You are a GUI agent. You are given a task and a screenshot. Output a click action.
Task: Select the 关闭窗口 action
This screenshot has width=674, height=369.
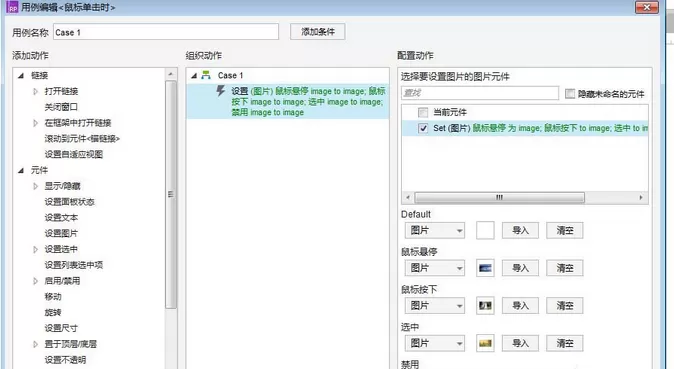click(x=61, y=107)
